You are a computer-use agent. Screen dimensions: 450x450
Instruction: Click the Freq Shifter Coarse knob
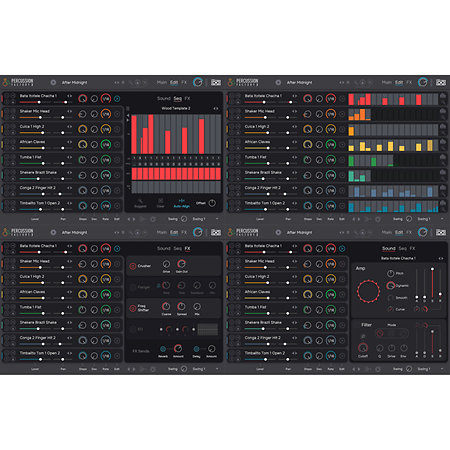pos(166,306)
